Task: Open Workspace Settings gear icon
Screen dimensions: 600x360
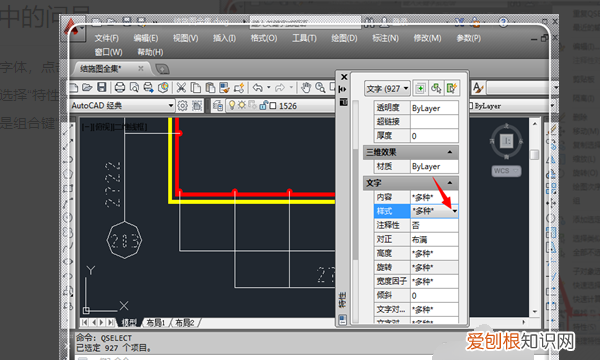Action: (x=183, y=106)
